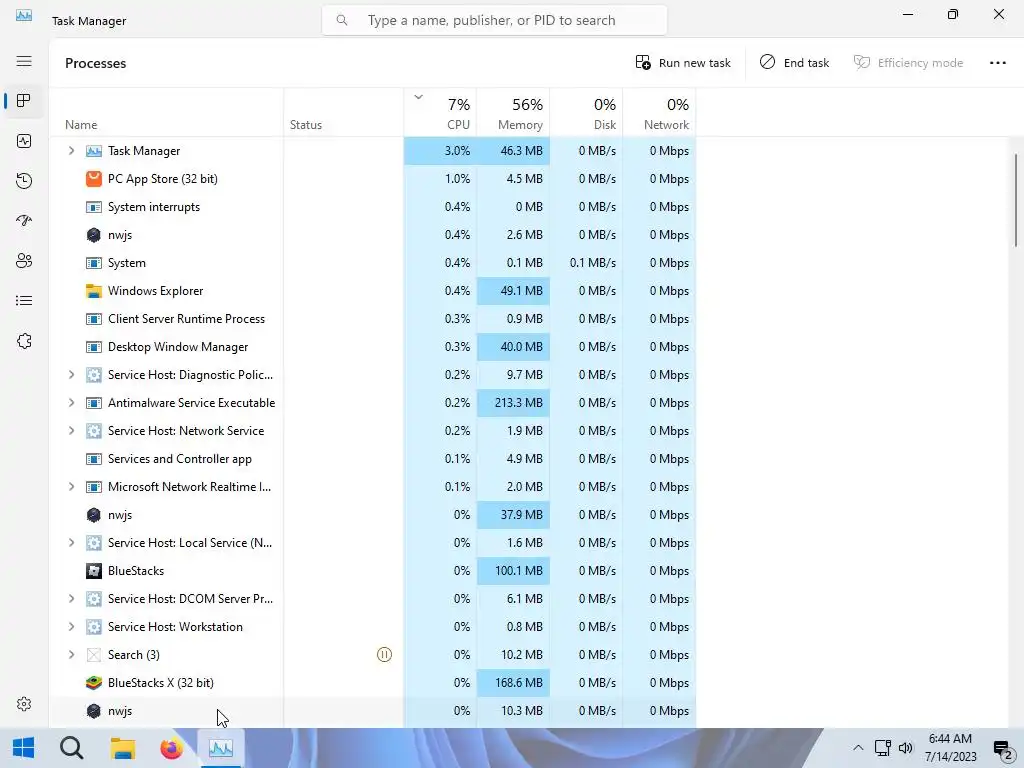Open the Users page icon

[24, 261]
